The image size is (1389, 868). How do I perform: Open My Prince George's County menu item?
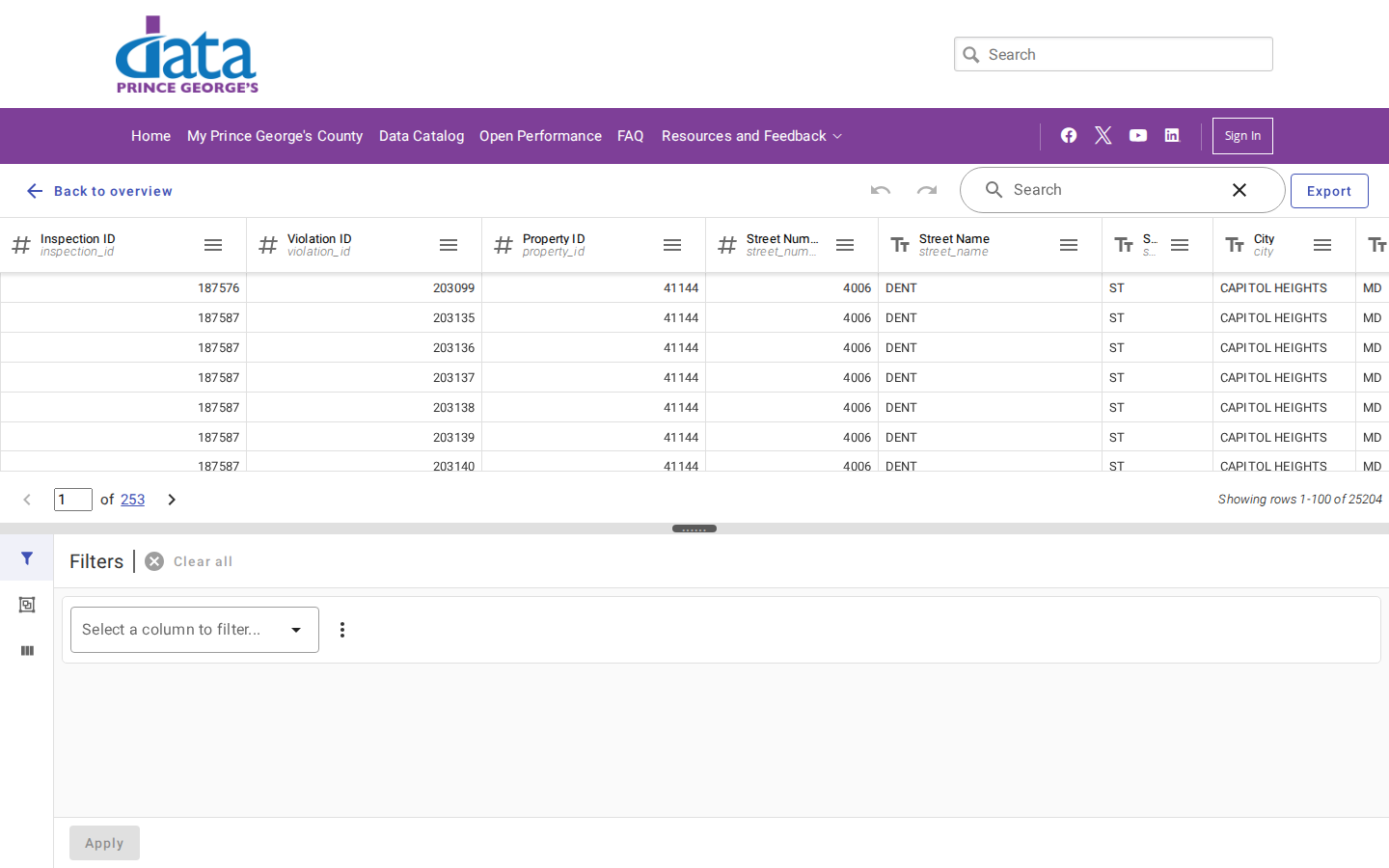pos(275,136)
